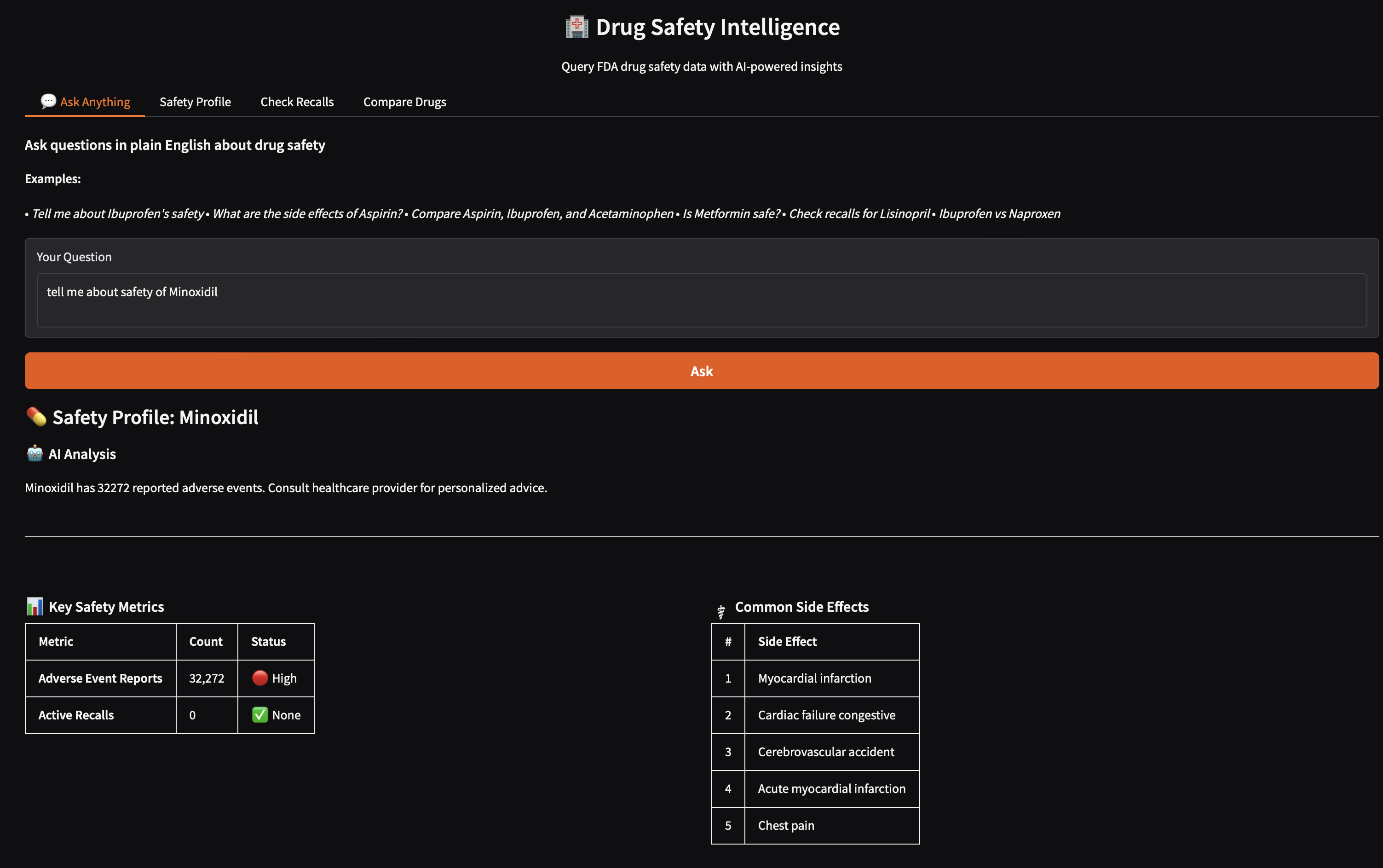This screenshot has width=1383, height=868.
Task: Click the speech bubble icon on Ask Anything tab
Action: click(x=48, y=101)
